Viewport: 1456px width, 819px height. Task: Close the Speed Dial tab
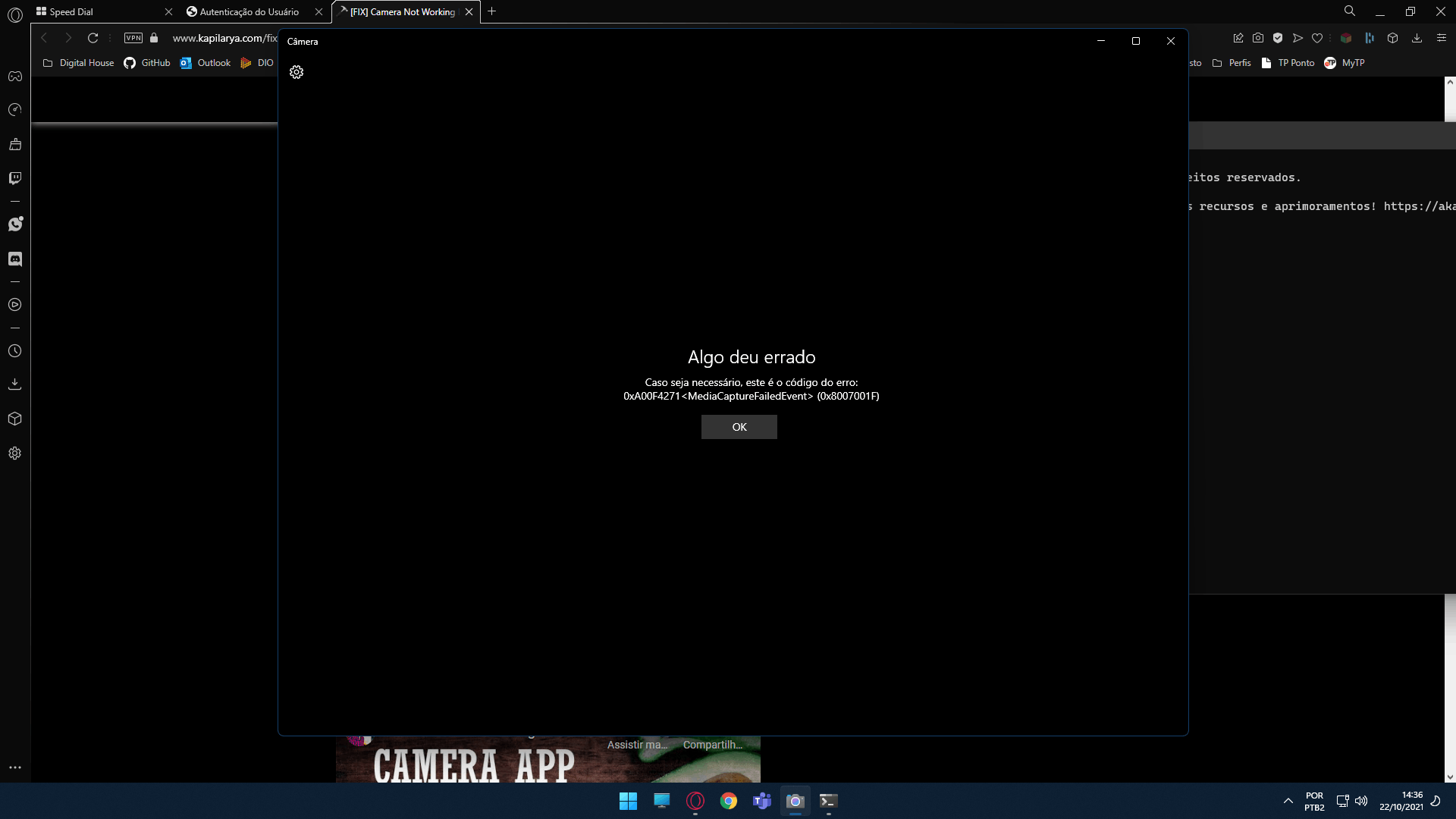pos(168,11)
